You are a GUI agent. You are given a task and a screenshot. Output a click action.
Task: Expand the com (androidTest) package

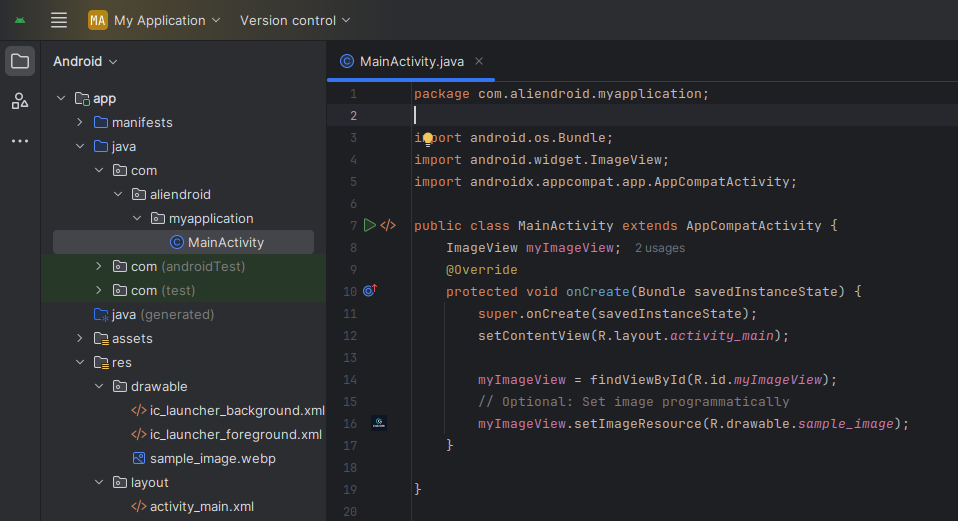pyautogui.click(x=99, y=266)
